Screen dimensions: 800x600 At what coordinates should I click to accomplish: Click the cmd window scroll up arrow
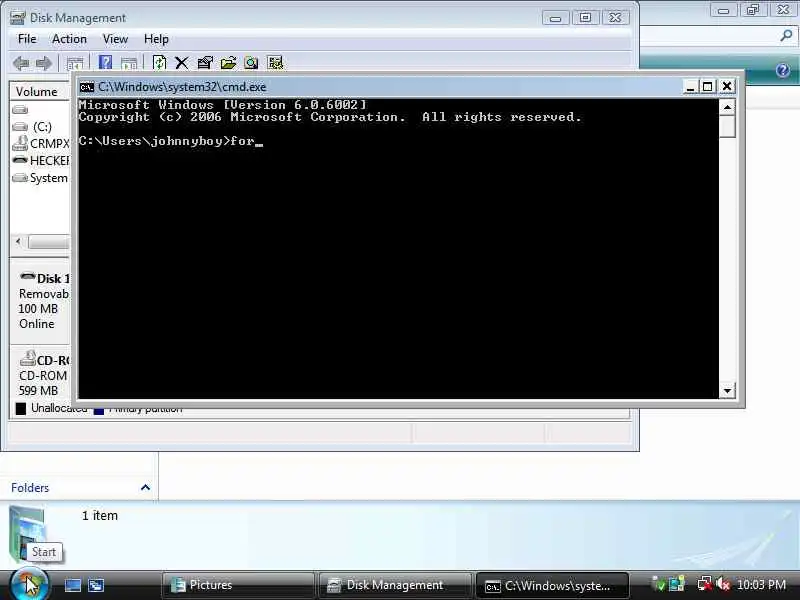[727, 107]
